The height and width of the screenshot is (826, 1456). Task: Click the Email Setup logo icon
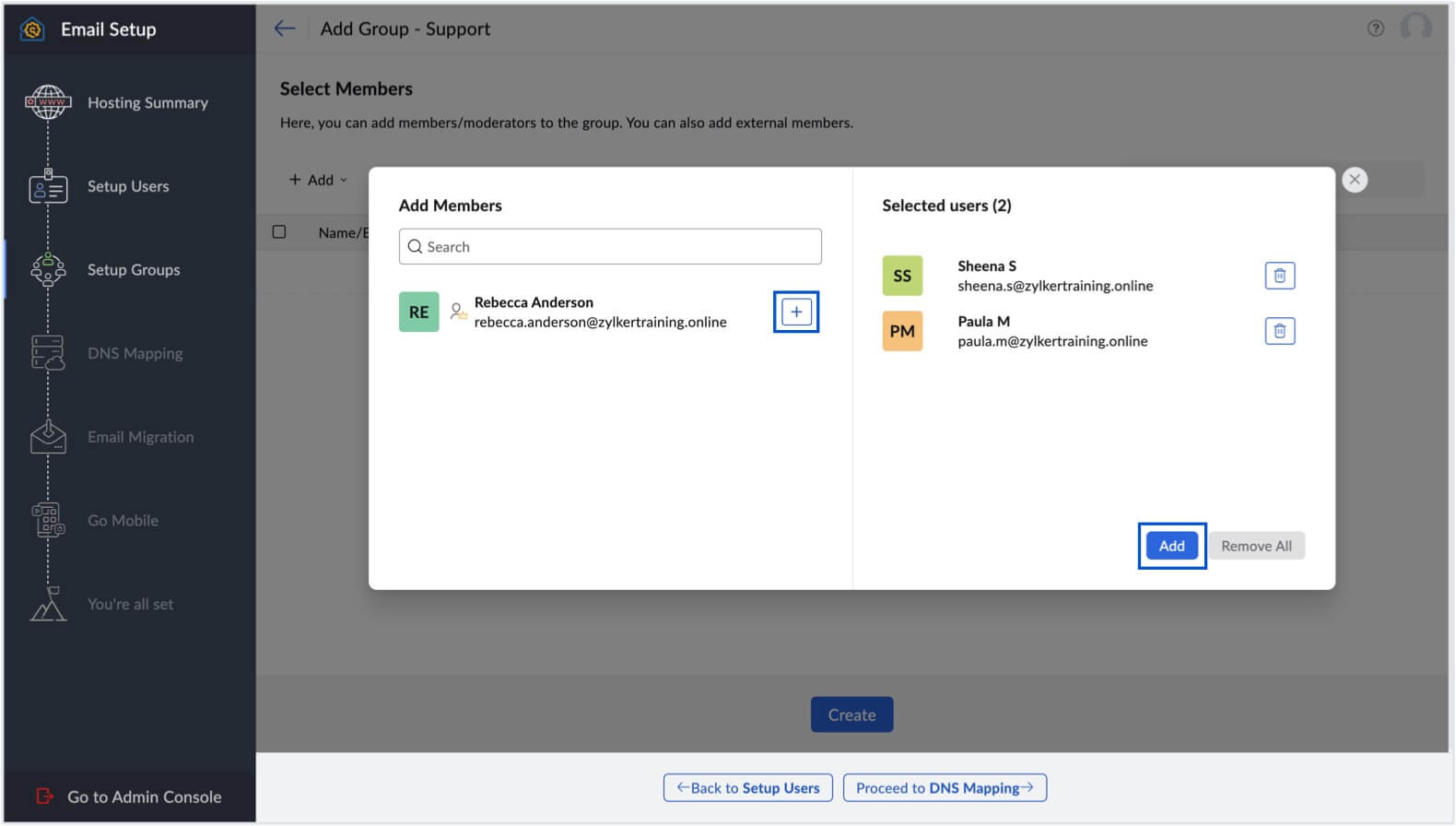32,29
